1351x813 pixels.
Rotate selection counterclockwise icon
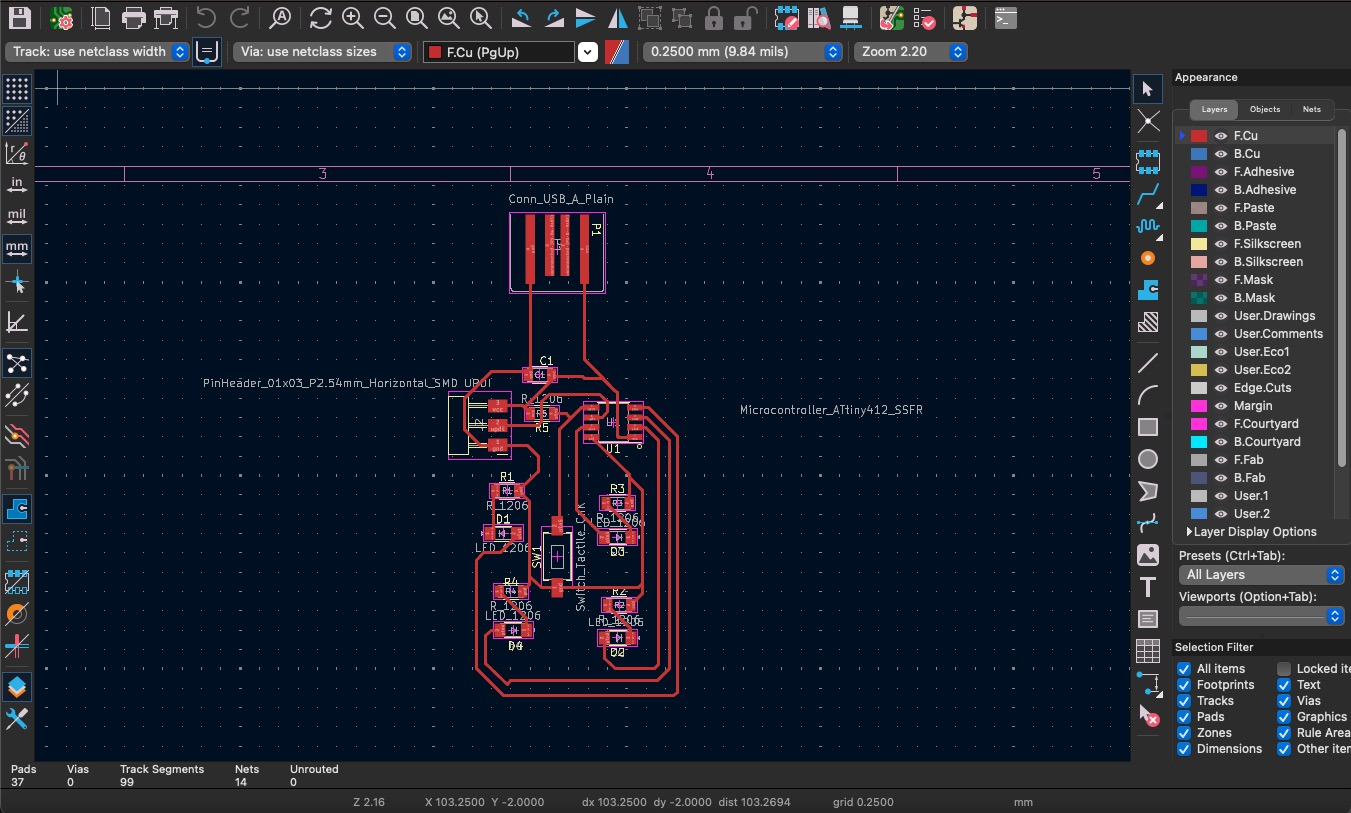coord(521,17)
